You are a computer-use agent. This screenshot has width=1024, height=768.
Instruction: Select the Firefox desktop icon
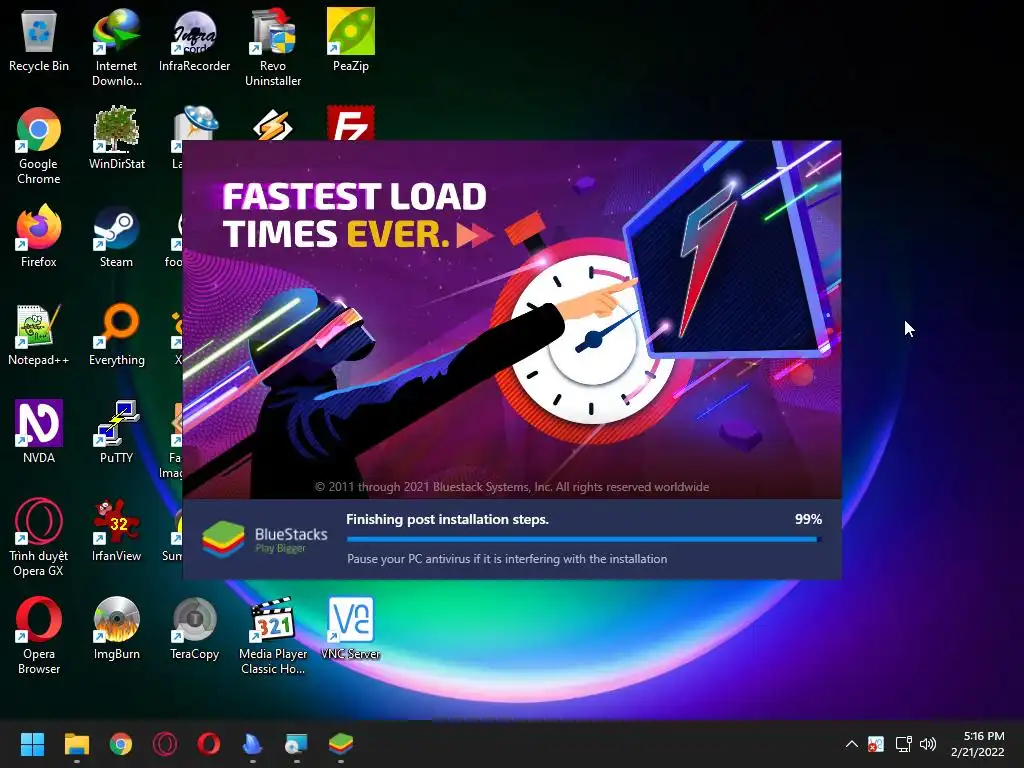(x=39, y=236)
